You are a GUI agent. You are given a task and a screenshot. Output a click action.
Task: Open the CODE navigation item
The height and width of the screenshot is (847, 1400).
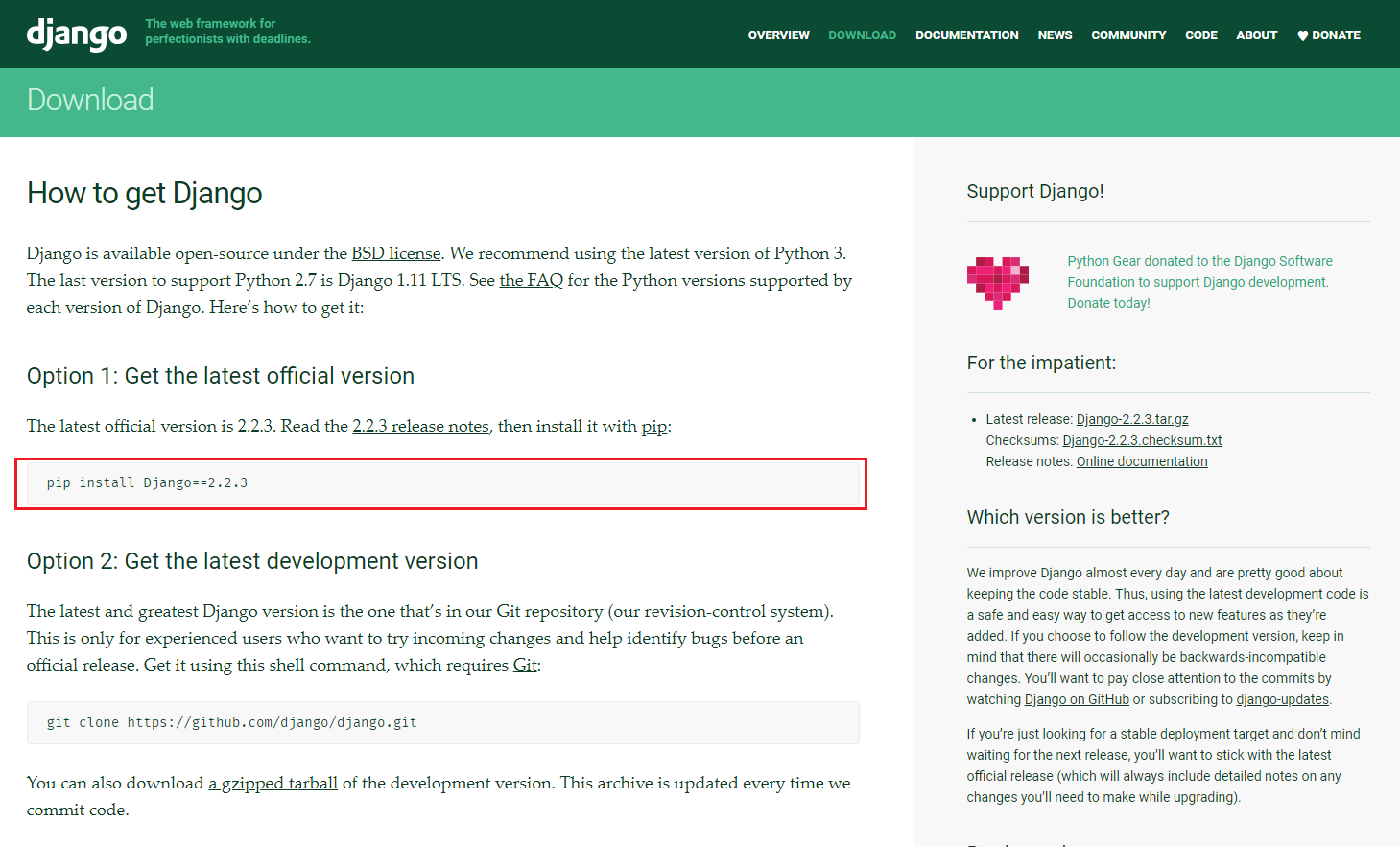(1200, 35)
